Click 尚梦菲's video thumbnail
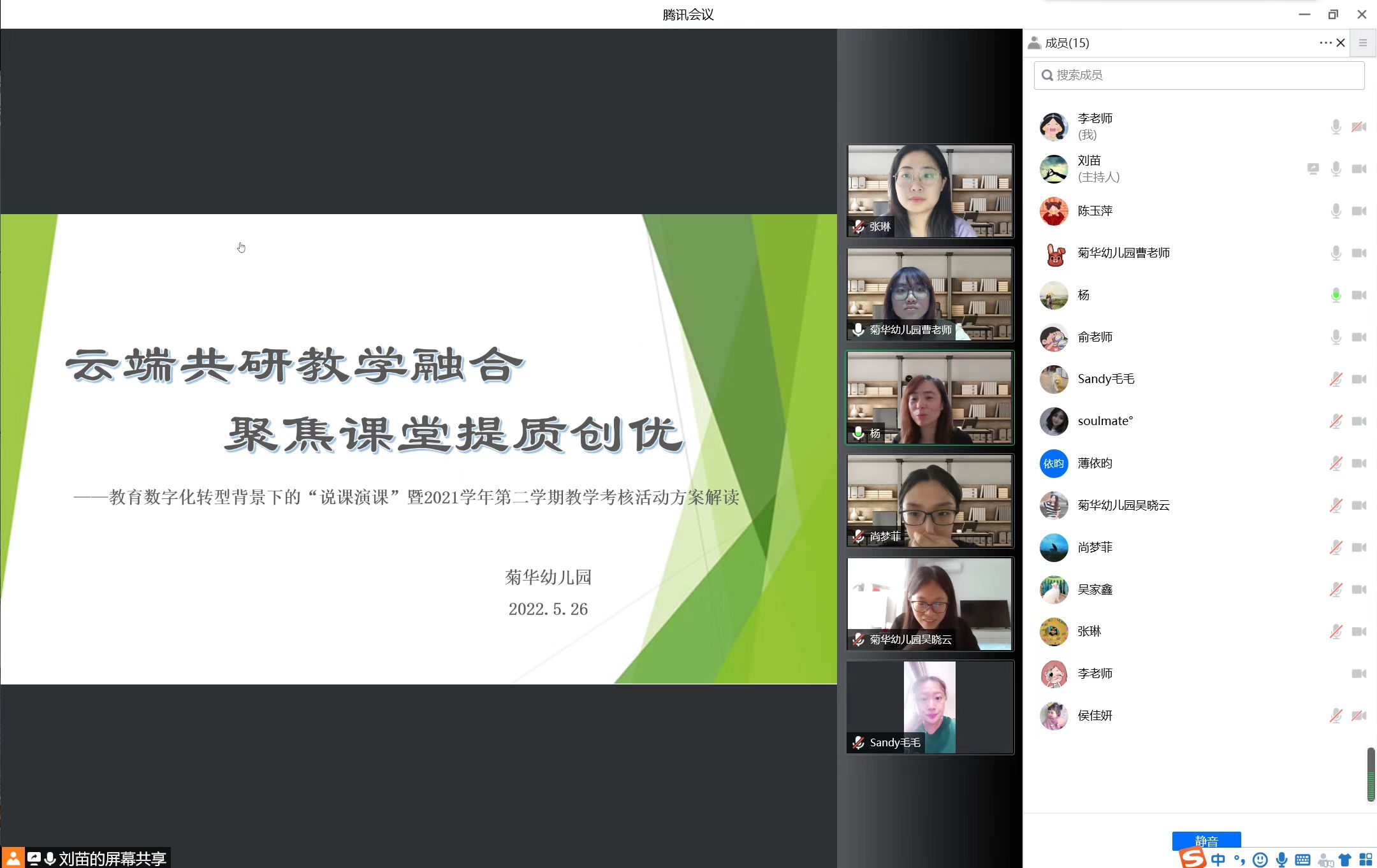The height and width of the screenshot is (868, 1377). click(x=929, y=500)
